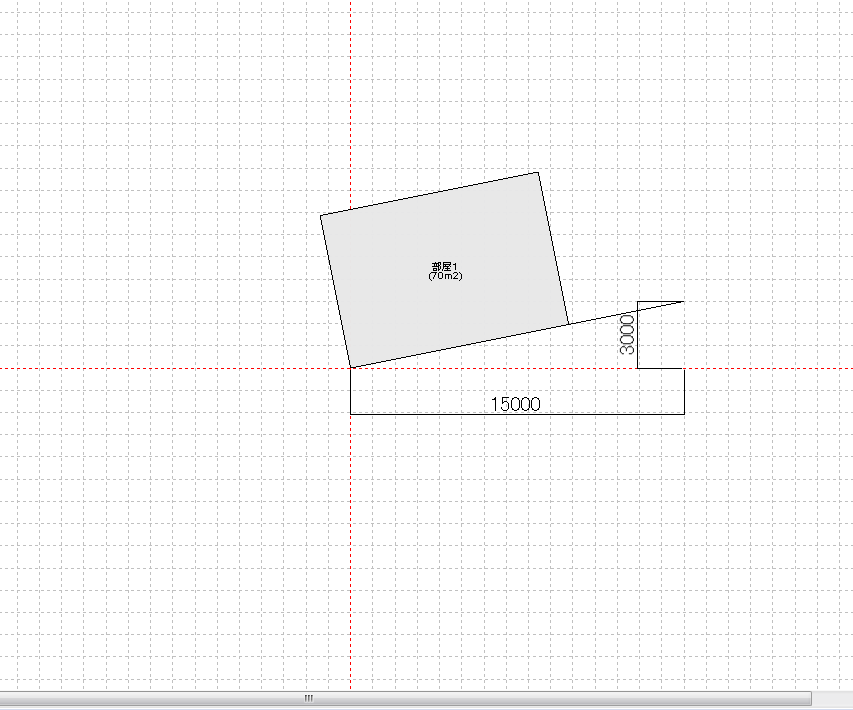Viewport: 853px width, 710px height.
Task: Click the room's top-right corner vertex
Action: click(x=539, y=172)
